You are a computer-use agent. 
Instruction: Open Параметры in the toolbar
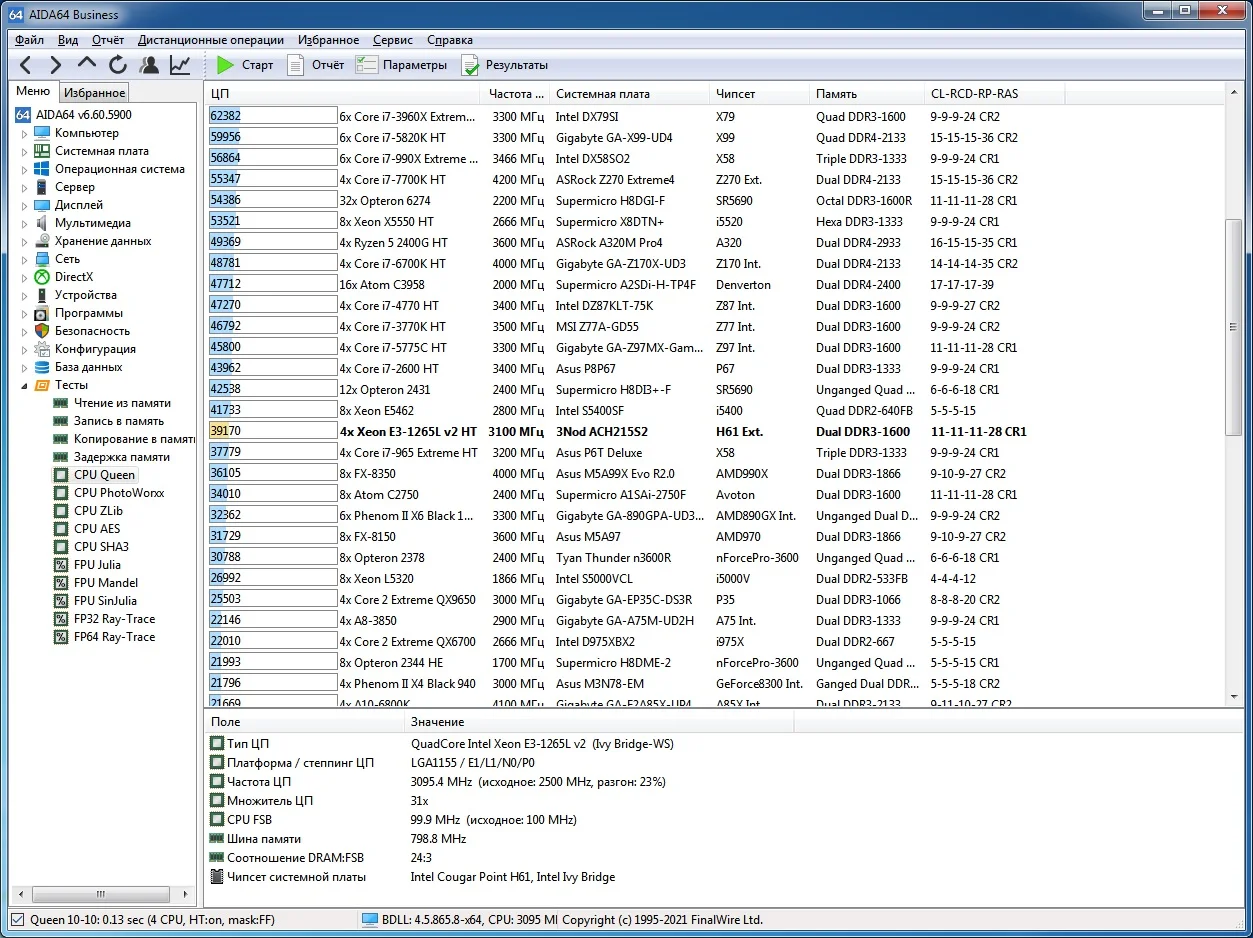click(x=402, y=65)
